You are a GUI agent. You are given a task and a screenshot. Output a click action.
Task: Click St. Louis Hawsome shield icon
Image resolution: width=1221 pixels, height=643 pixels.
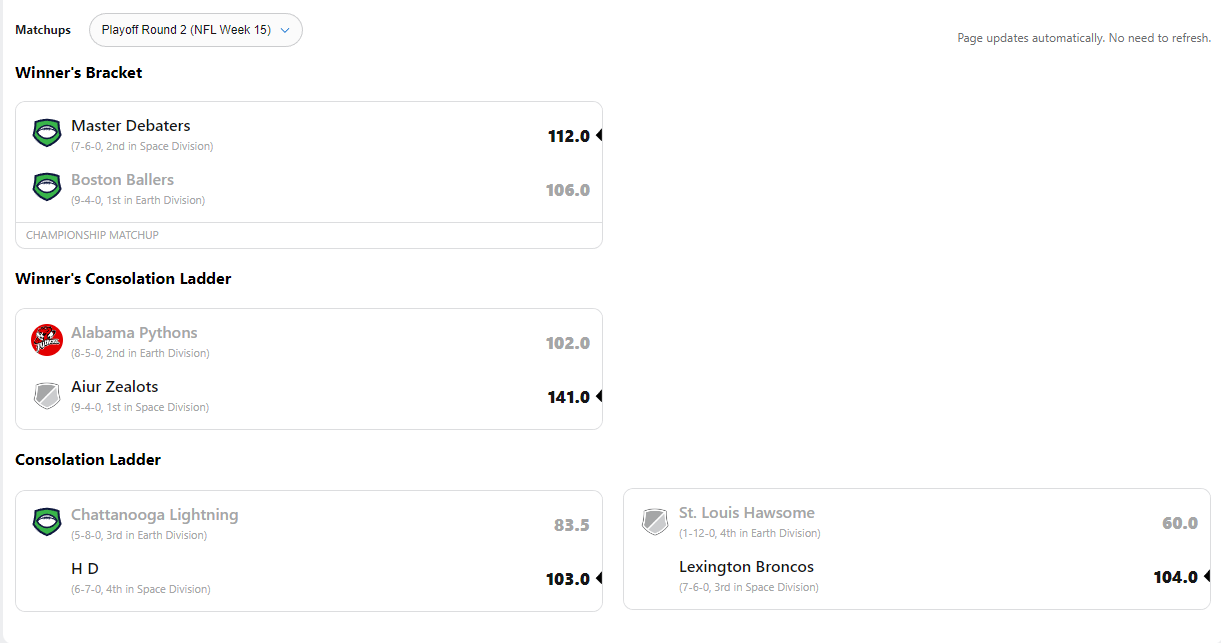click(655, 520)
